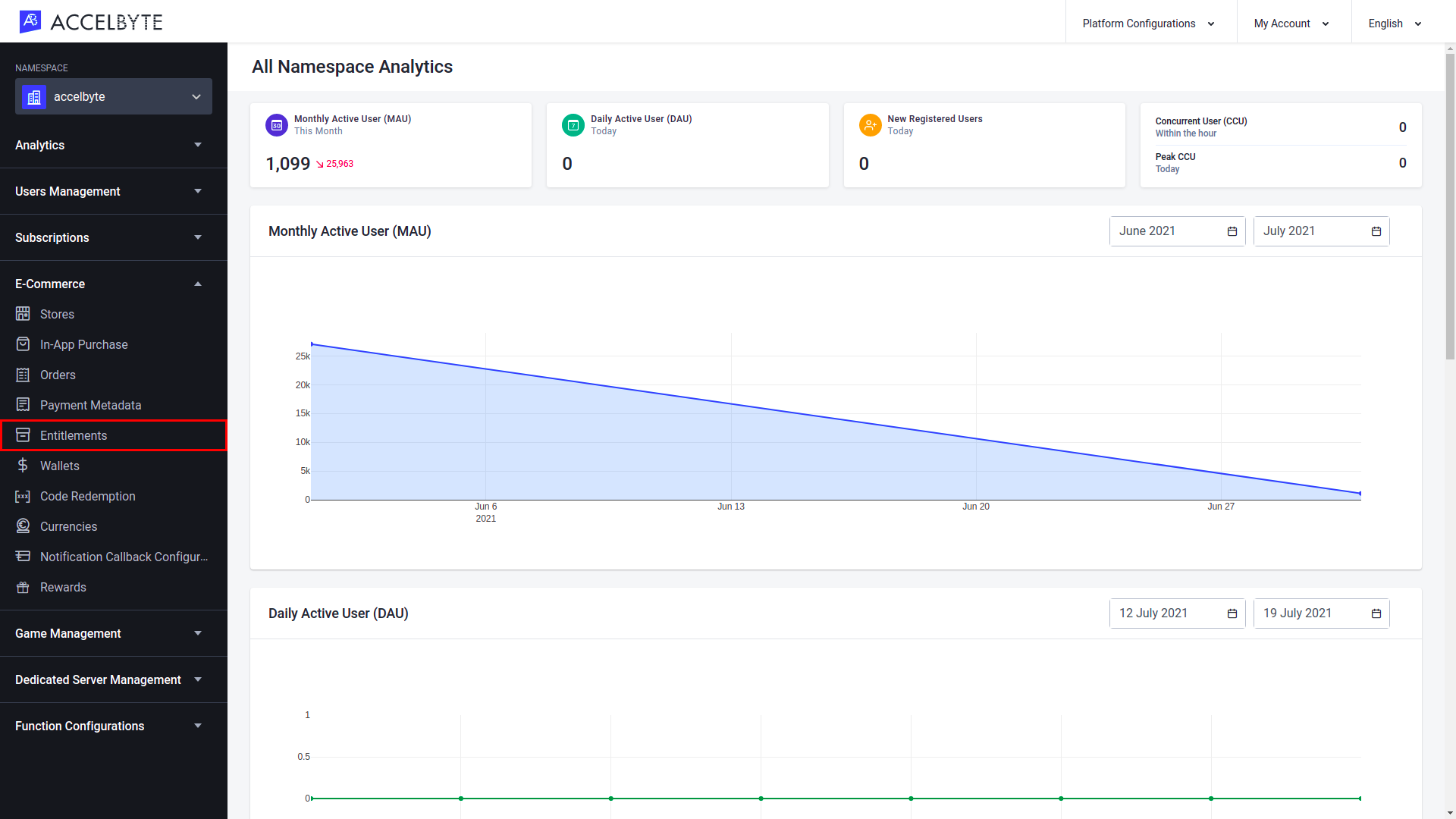This screenshot has width=1456, height=819.
Task: Click the ACCELBYTE brand text
Action: click(107, 23)
